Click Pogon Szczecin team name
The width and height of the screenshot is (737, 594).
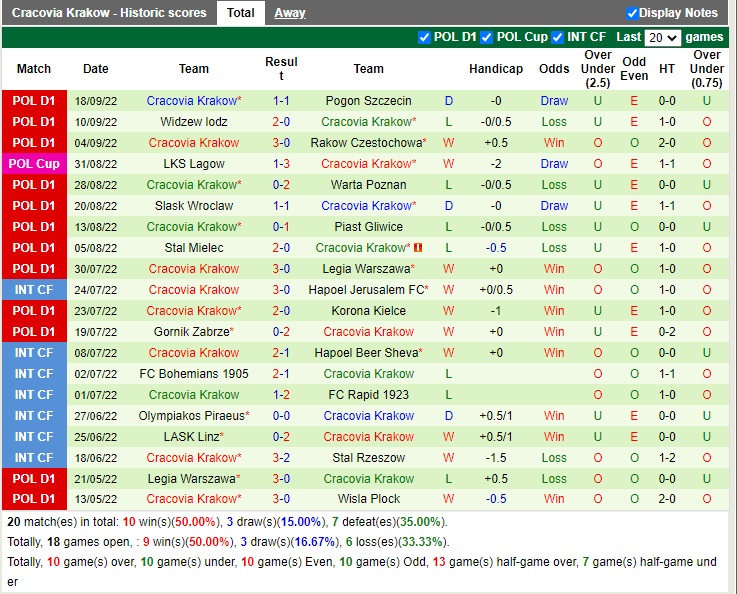pyautogui.click(x=368, y=101)
